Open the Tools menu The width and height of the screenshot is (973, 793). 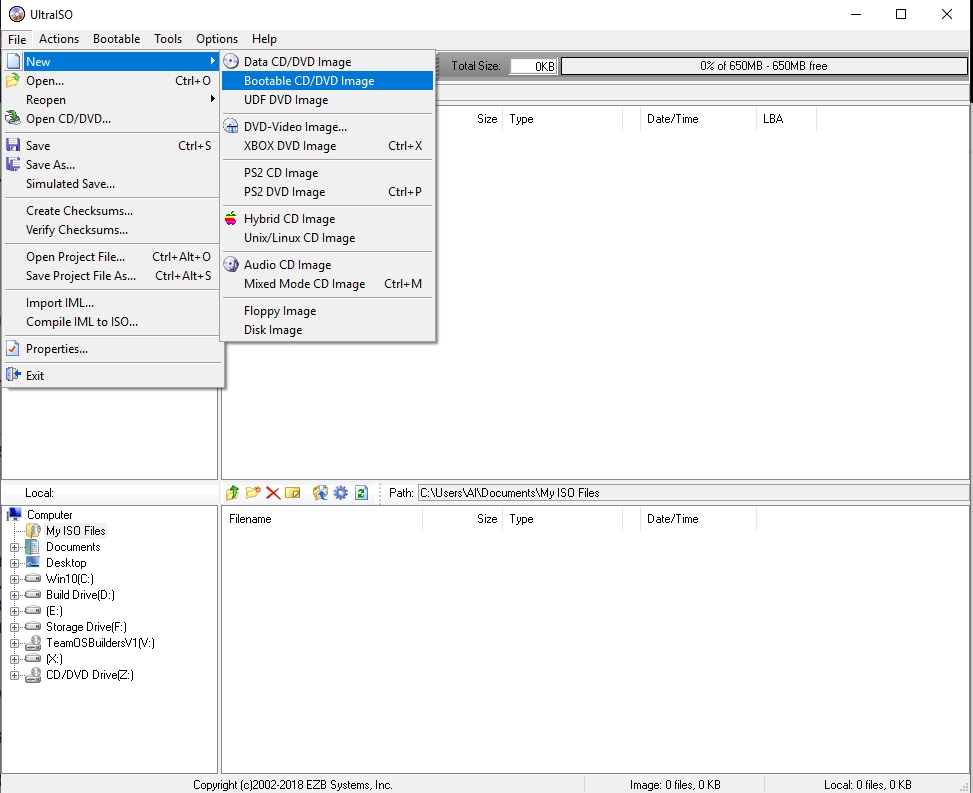168,38
